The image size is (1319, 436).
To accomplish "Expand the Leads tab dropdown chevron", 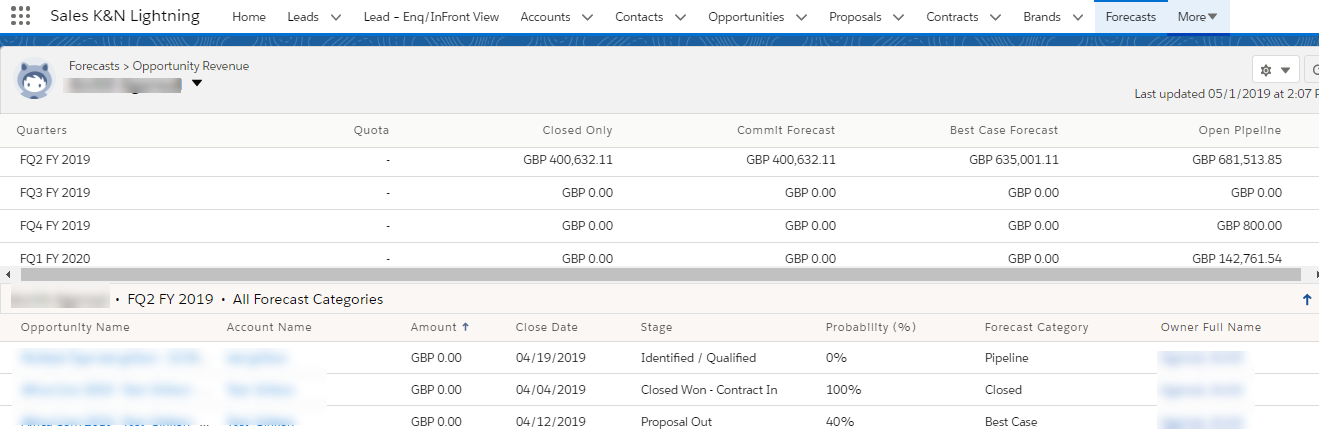I will pos(335,17).
